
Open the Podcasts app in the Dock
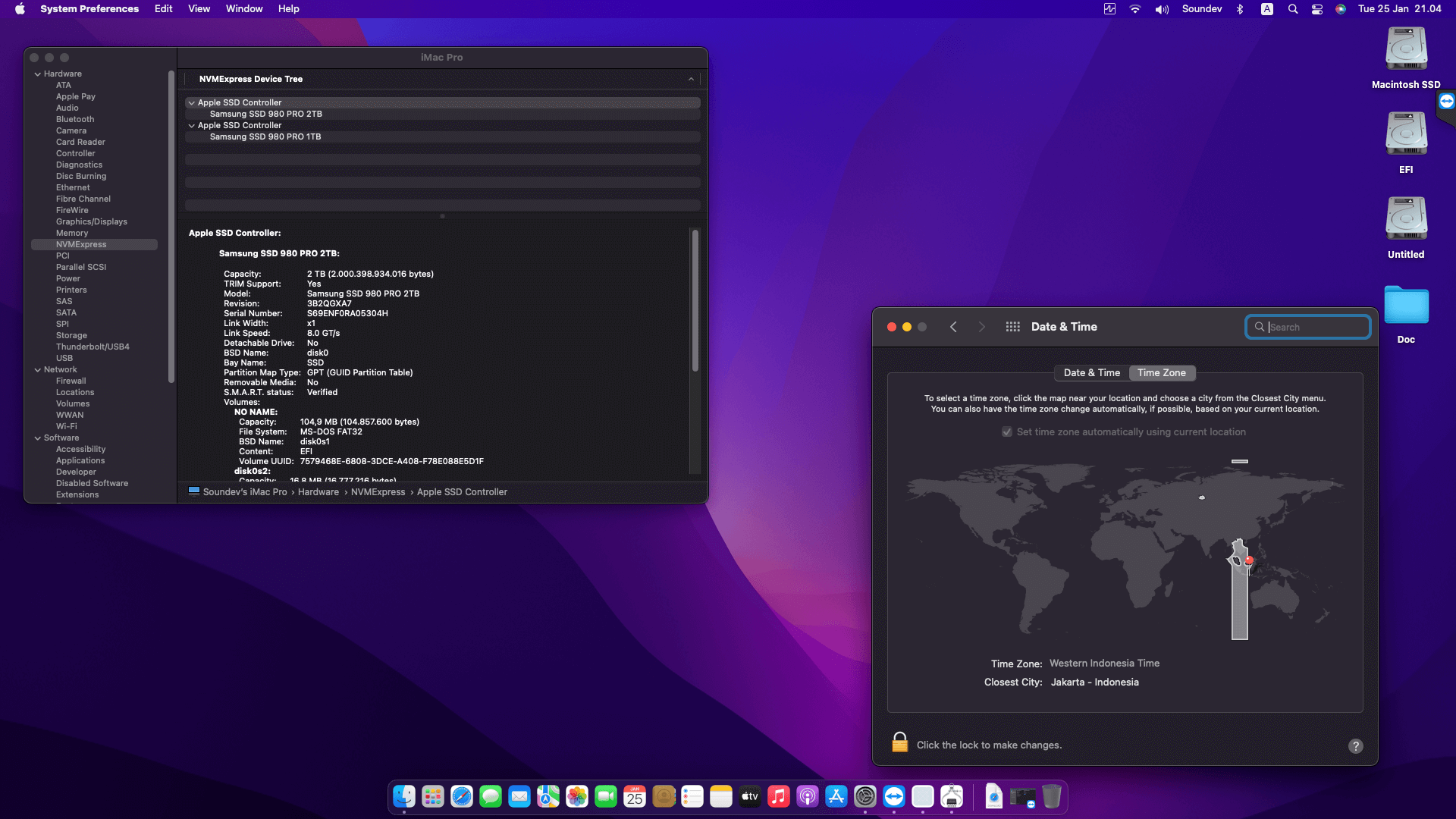(x=807, y=796)
